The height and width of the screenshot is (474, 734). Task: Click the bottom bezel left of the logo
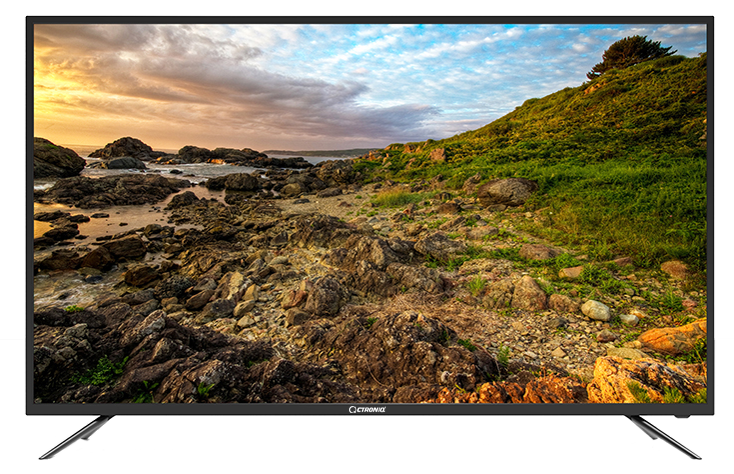click(200, 409)
